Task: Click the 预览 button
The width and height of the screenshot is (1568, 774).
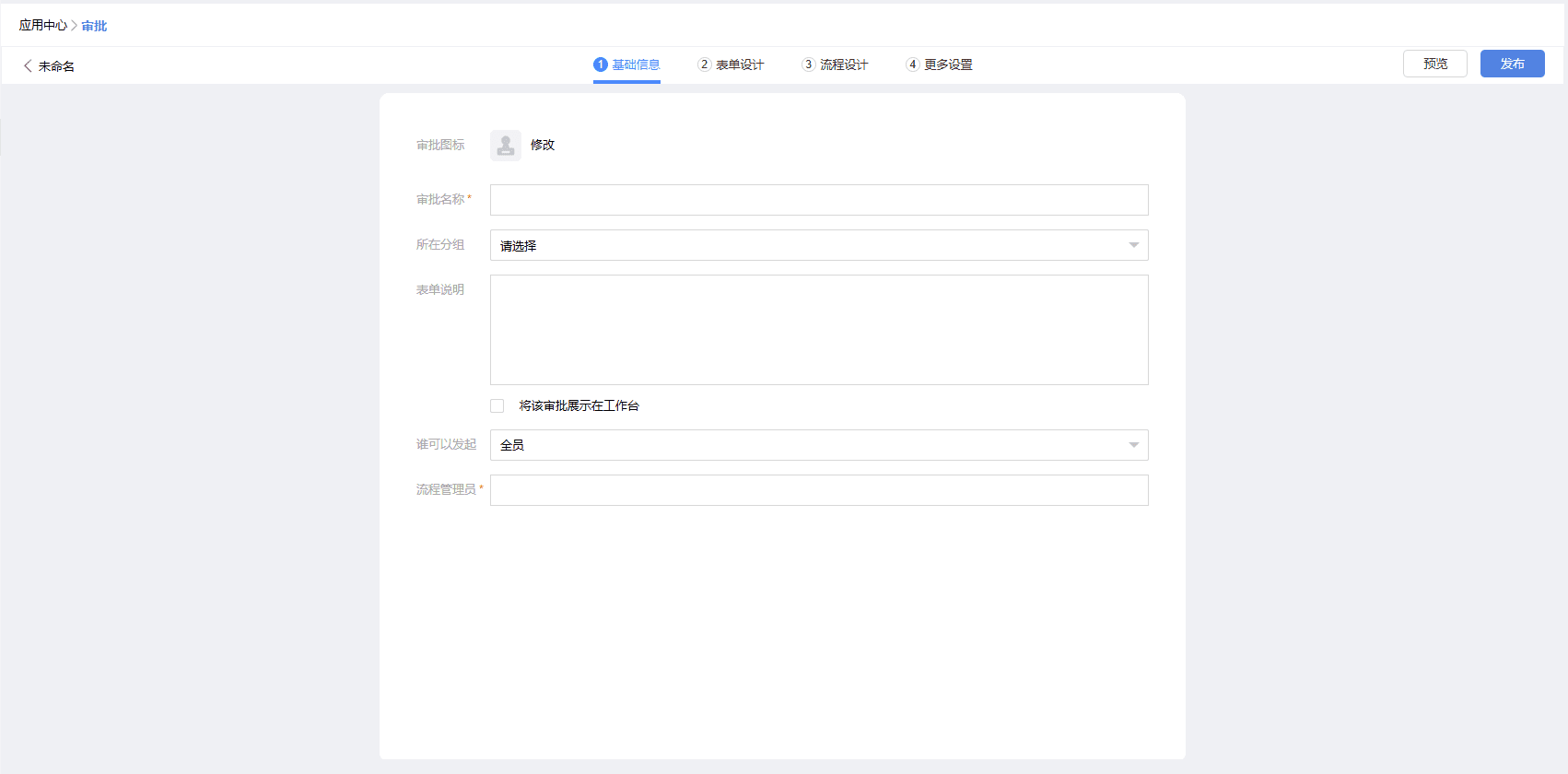Action: click(x=1435, y=64)
